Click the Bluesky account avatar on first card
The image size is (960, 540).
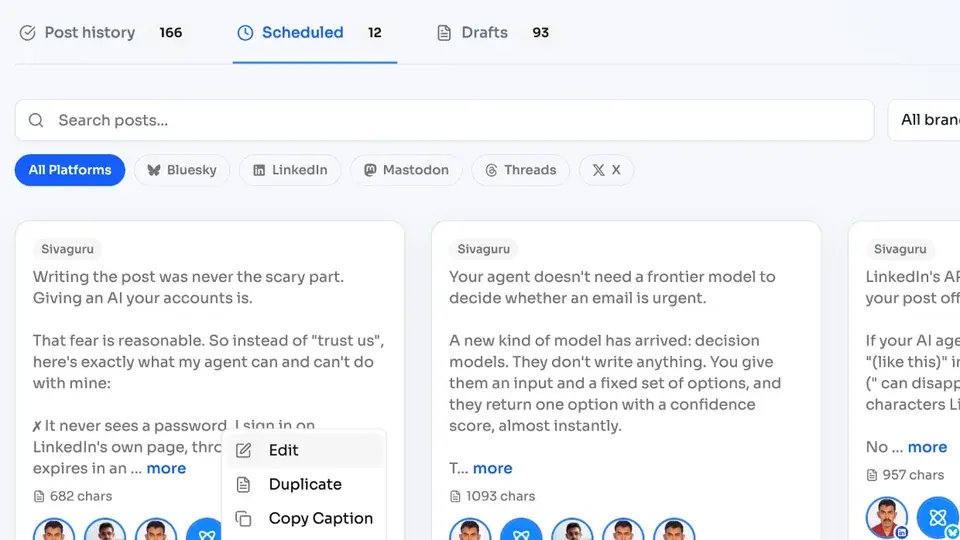point(206,530)
